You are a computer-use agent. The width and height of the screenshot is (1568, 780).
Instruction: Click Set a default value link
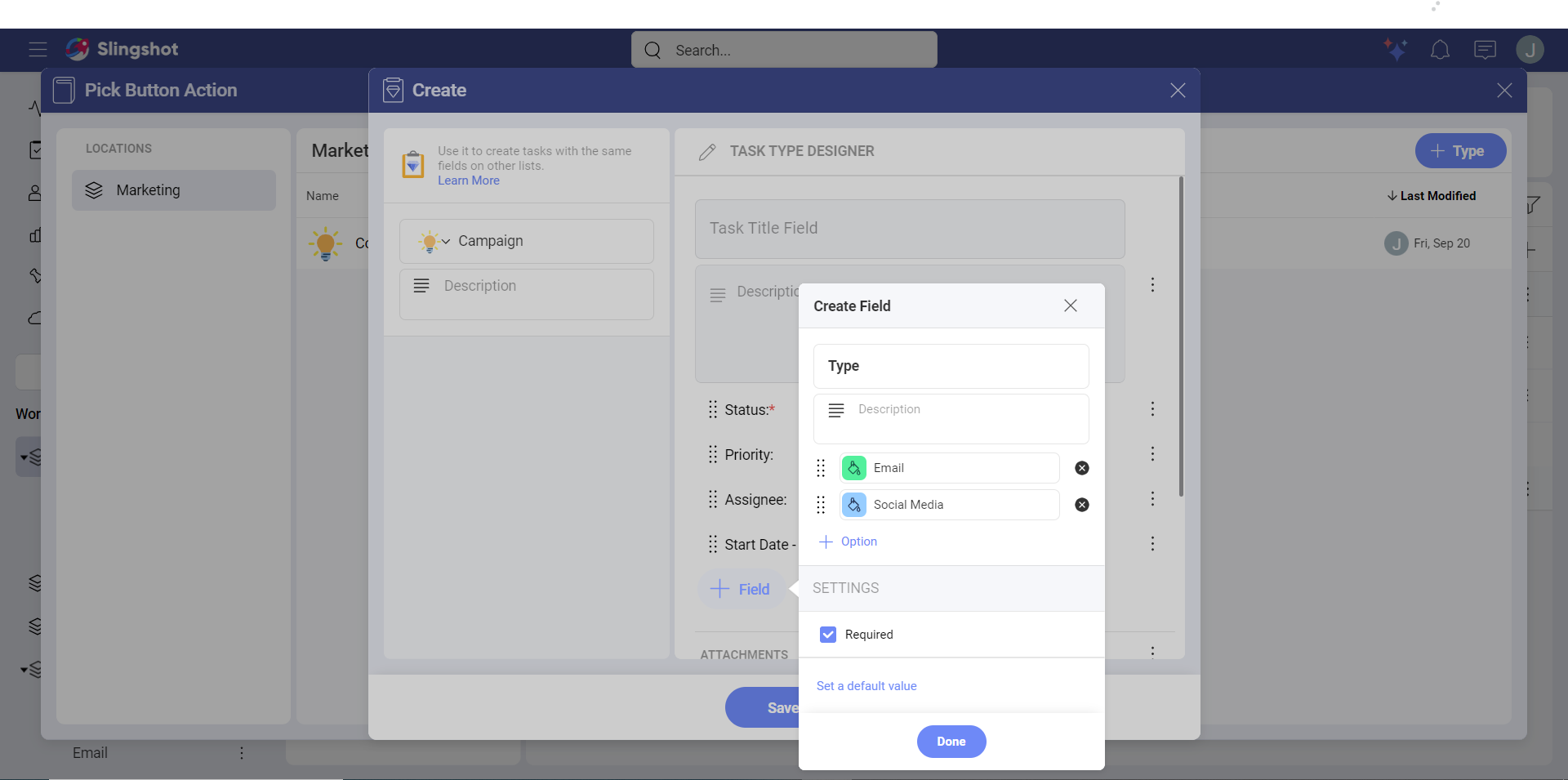[866, 686]
